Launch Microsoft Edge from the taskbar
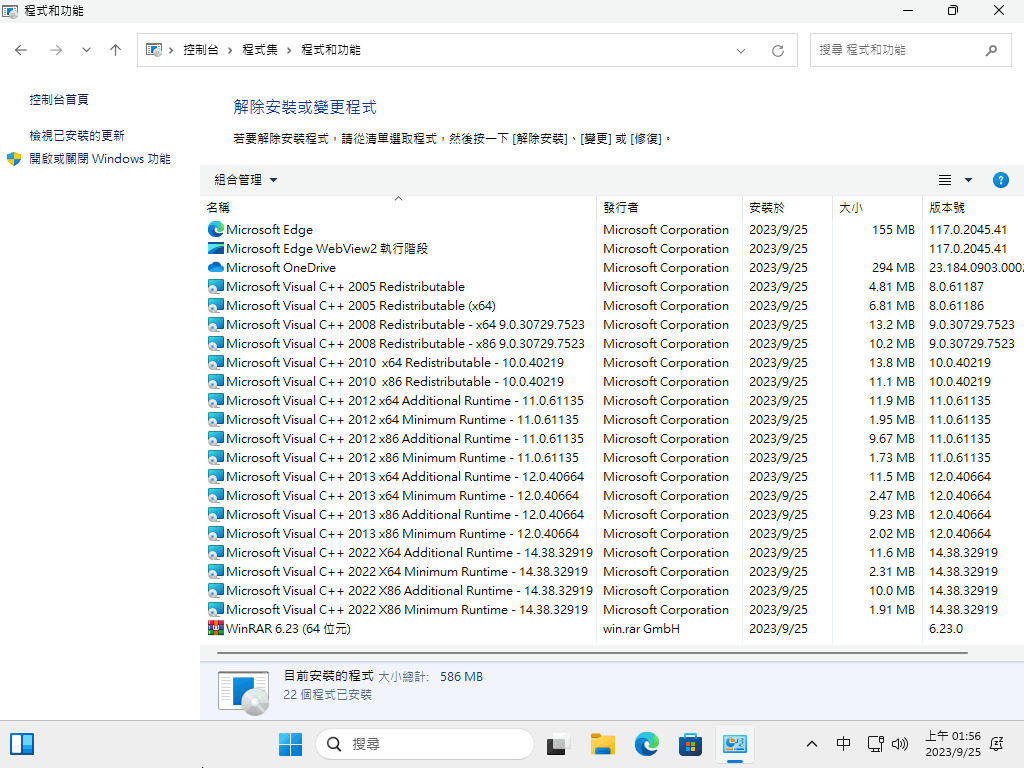 click(x=647, y=744)
